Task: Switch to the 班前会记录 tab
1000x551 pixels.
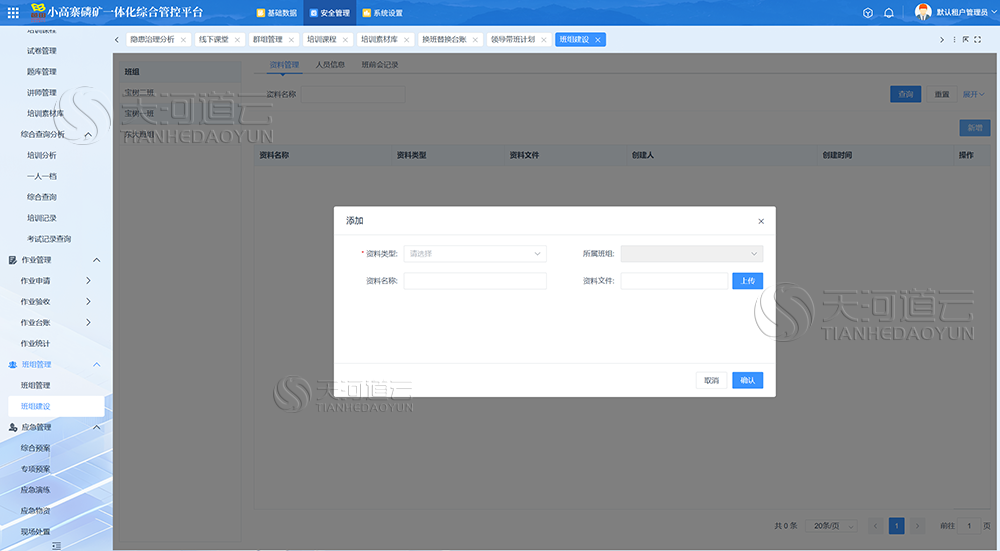Action: (380, 65)
